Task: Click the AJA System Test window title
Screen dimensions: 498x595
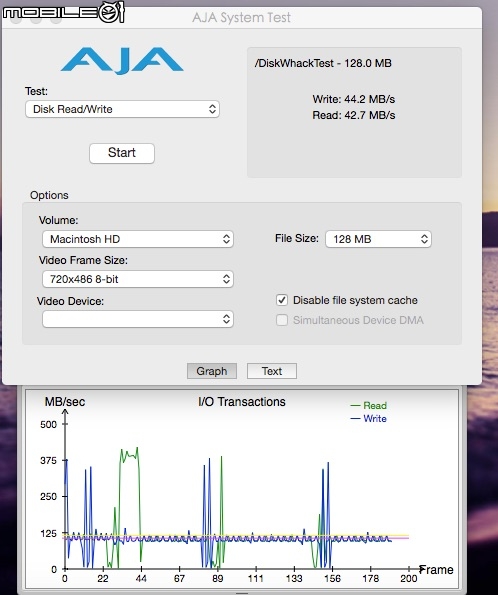Action: [x=241, y=17]
